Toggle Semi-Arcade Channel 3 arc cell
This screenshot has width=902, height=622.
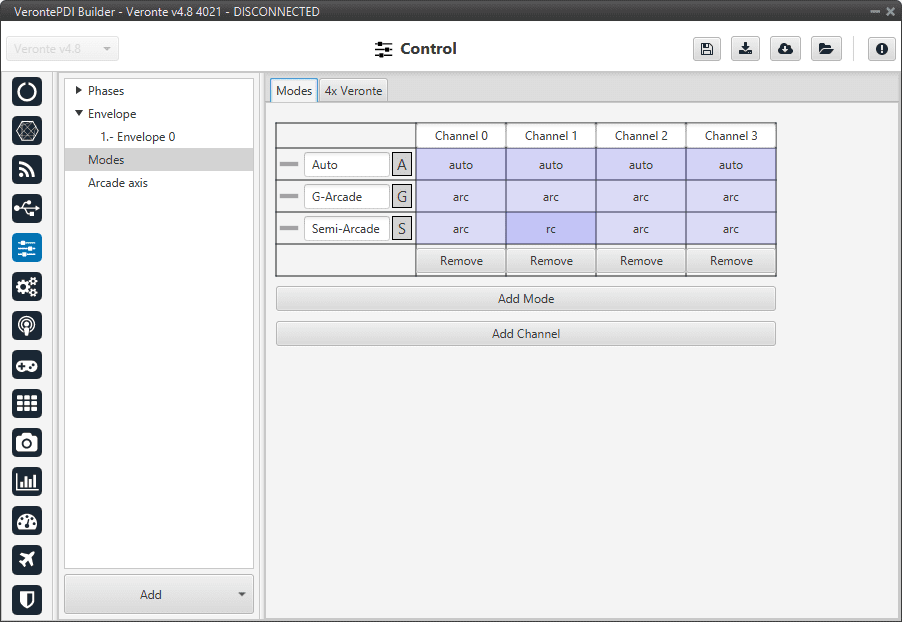coord(731,229)
